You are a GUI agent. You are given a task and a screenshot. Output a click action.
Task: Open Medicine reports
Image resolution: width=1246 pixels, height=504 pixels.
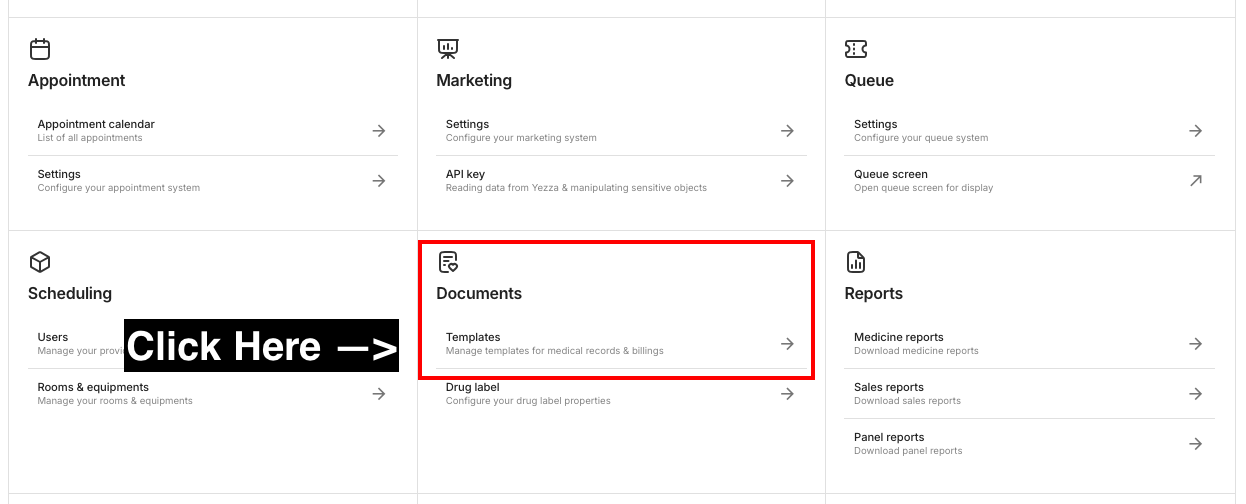(1029, 344)
